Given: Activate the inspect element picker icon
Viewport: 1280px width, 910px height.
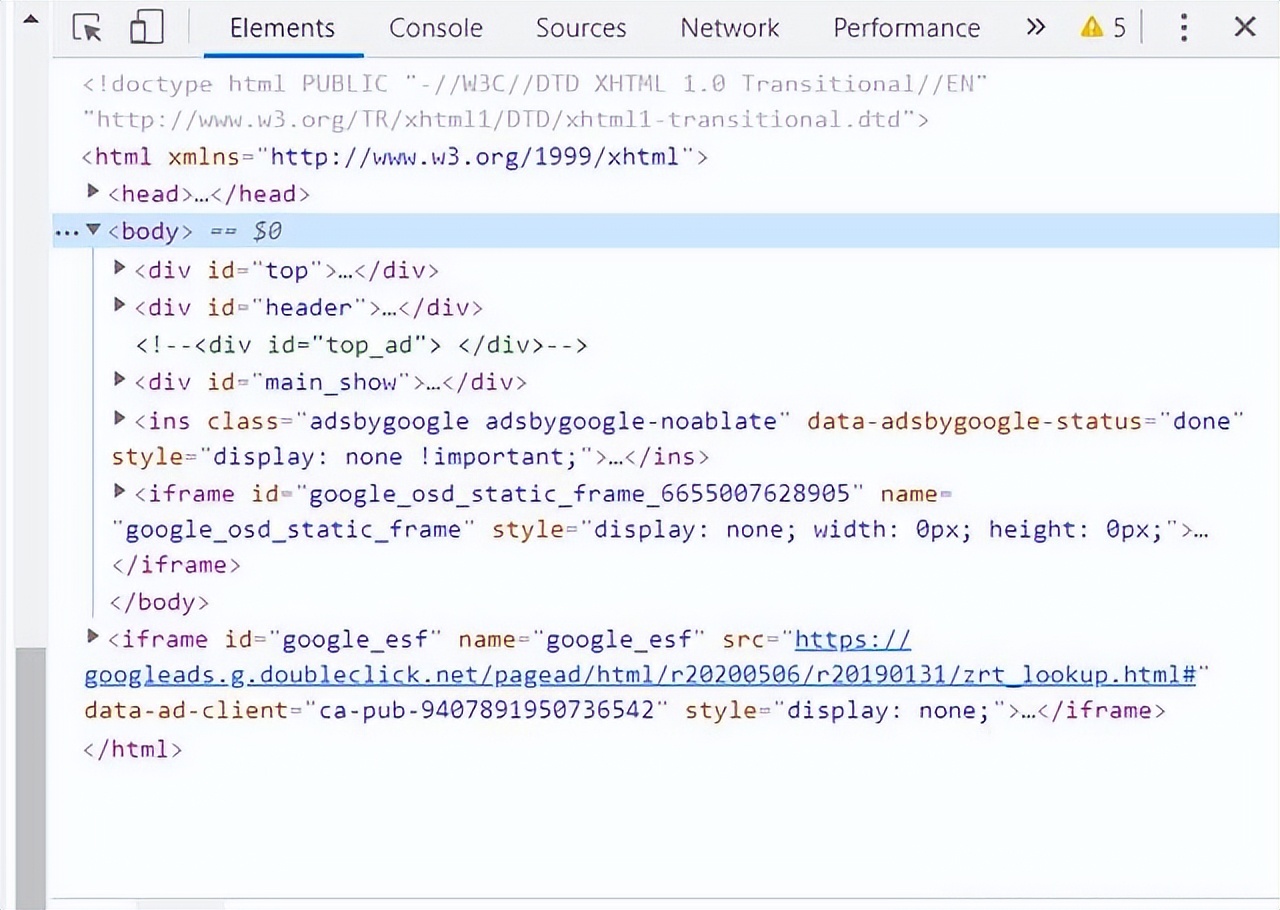Looking at the screenshot, I should [x=88, y=28].
